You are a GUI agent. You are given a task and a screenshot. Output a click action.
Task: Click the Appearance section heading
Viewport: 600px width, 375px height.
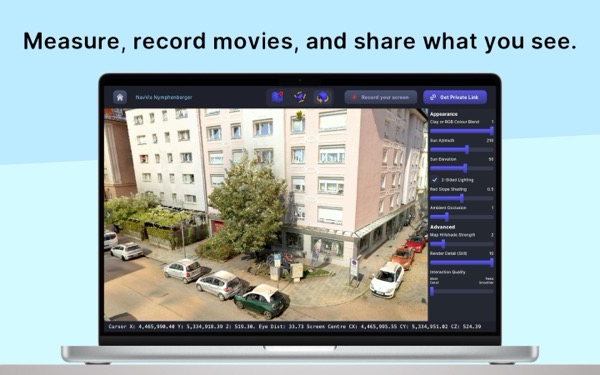(x=443, y=114)
